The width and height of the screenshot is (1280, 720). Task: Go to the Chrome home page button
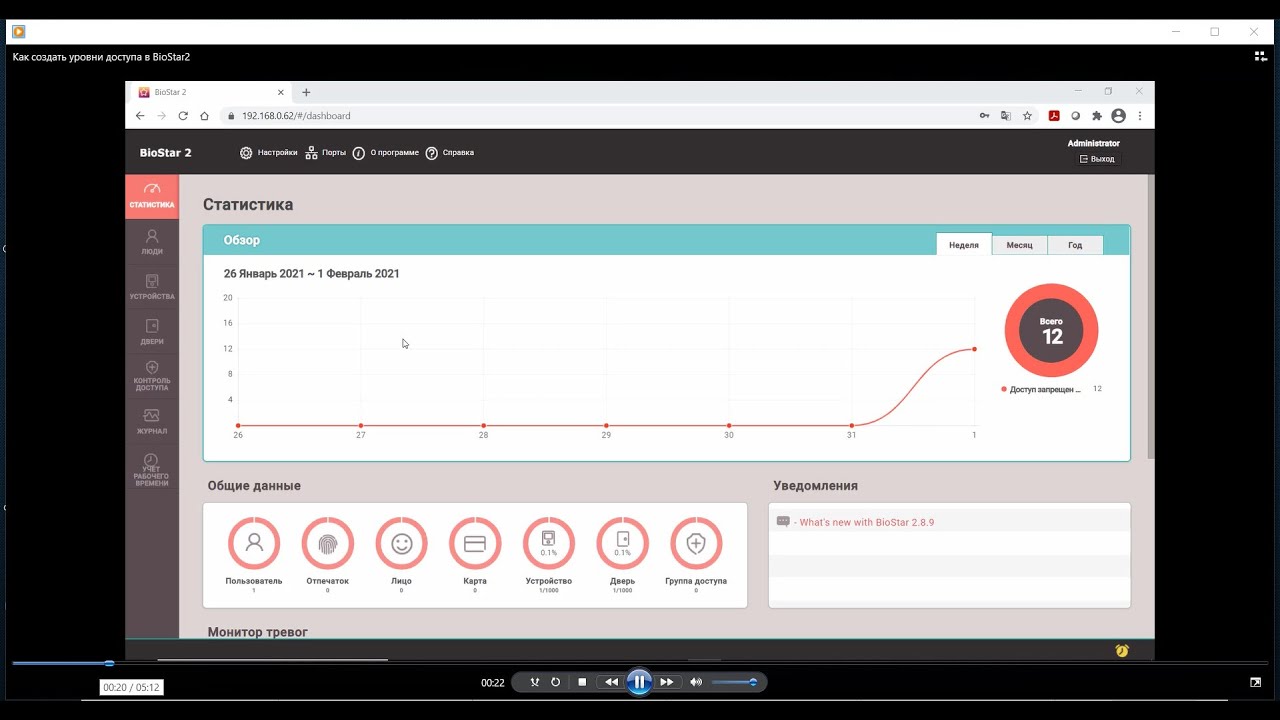[204, 116]
